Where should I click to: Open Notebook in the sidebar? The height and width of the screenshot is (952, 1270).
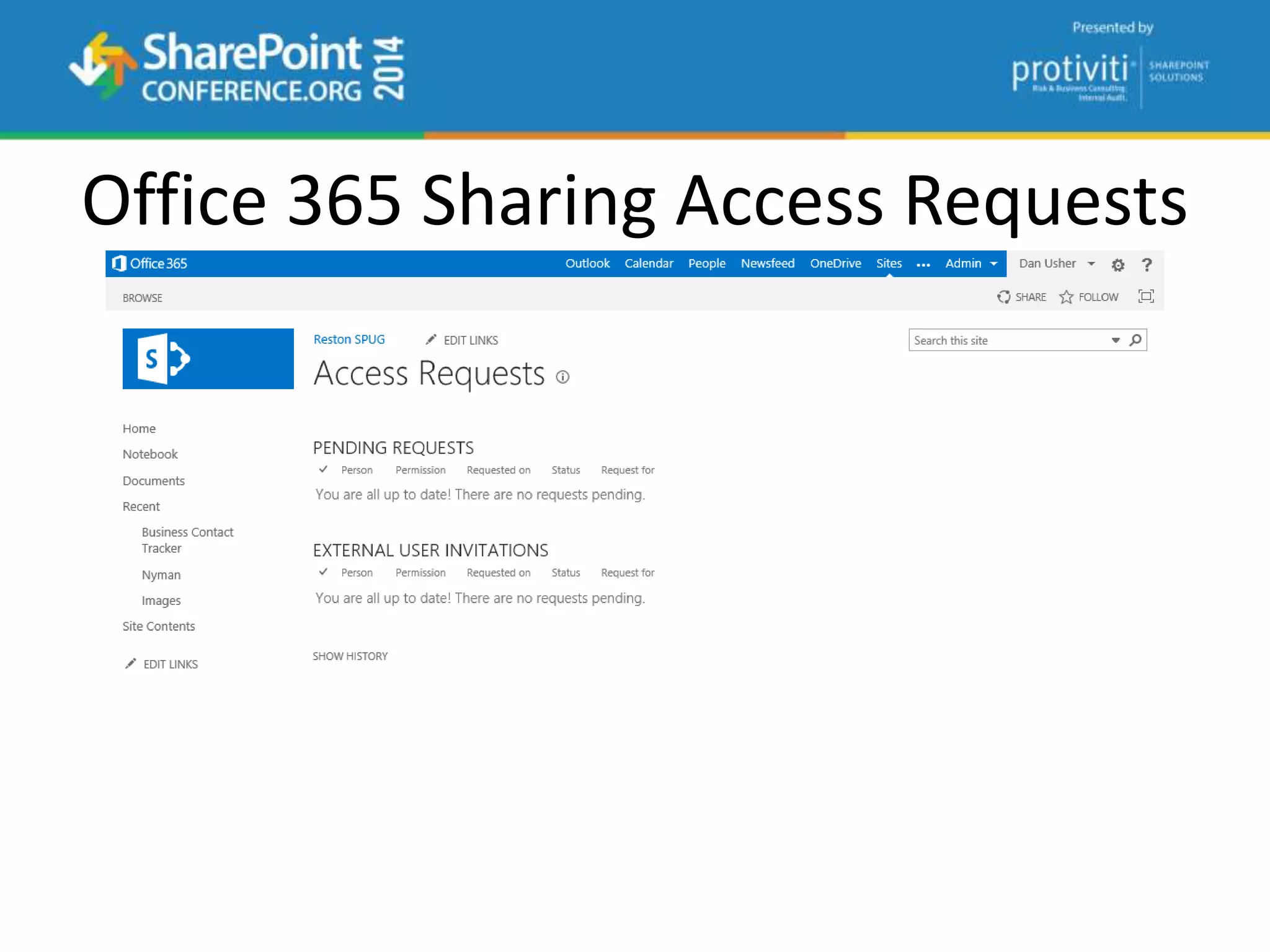click(150, 454)
